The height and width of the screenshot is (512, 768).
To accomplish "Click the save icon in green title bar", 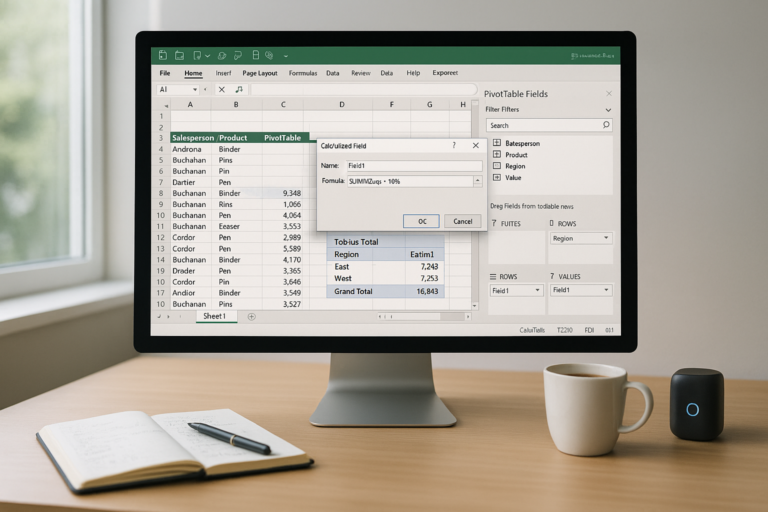I will [x=163, y=55].
